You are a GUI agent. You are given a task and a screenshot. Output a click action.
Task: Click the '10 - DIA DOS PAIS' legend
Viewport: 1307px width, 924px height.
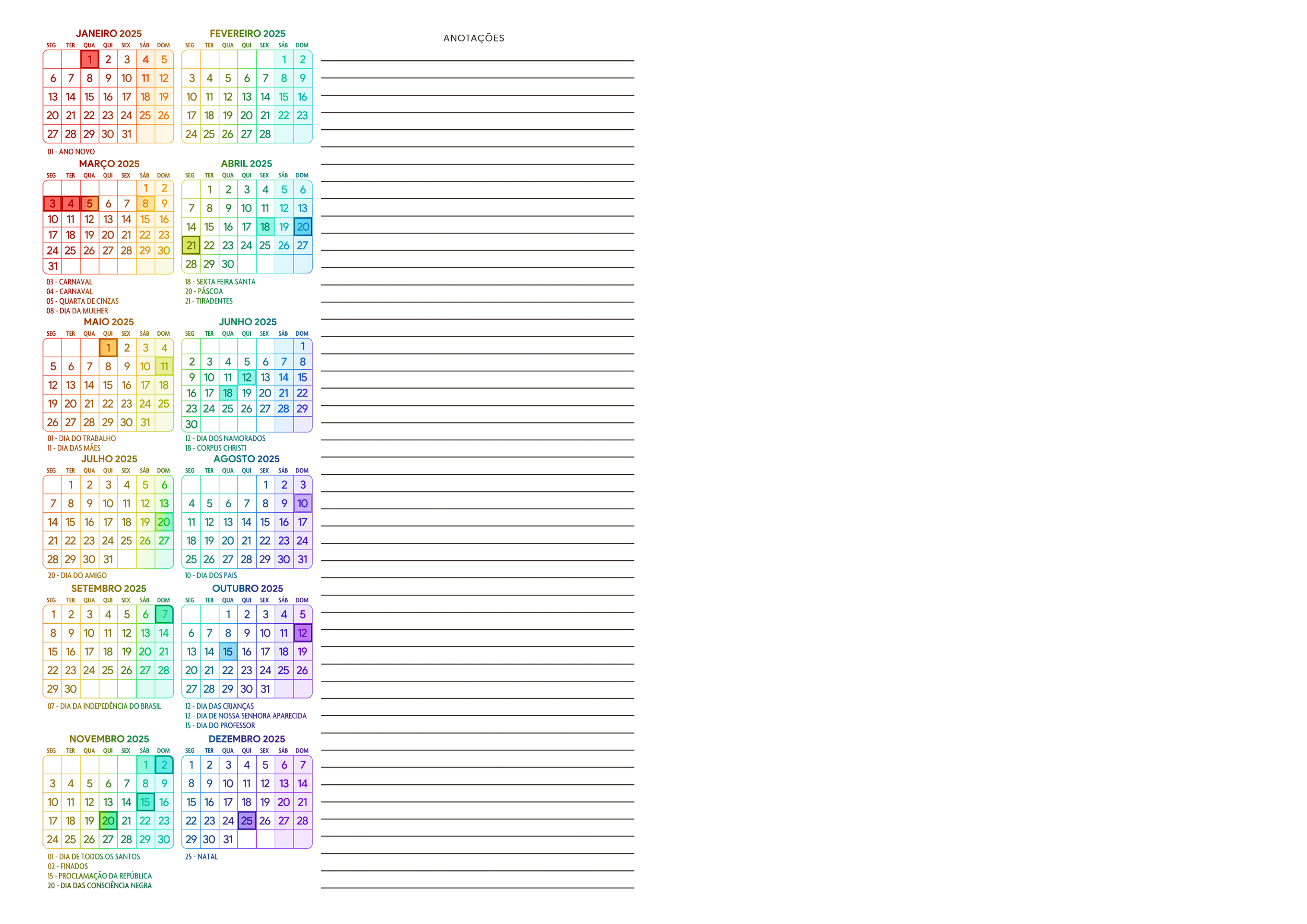tap(211, 576)
